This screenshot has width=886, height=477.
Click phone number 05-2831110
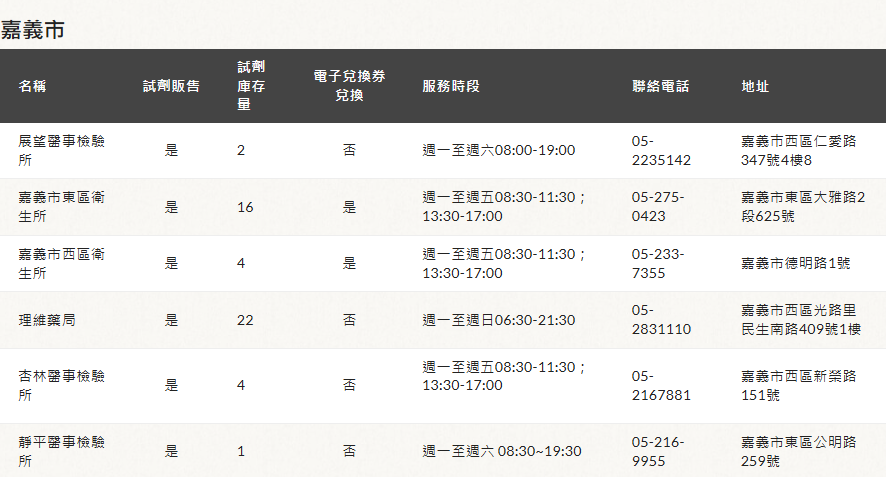[661, 320]
